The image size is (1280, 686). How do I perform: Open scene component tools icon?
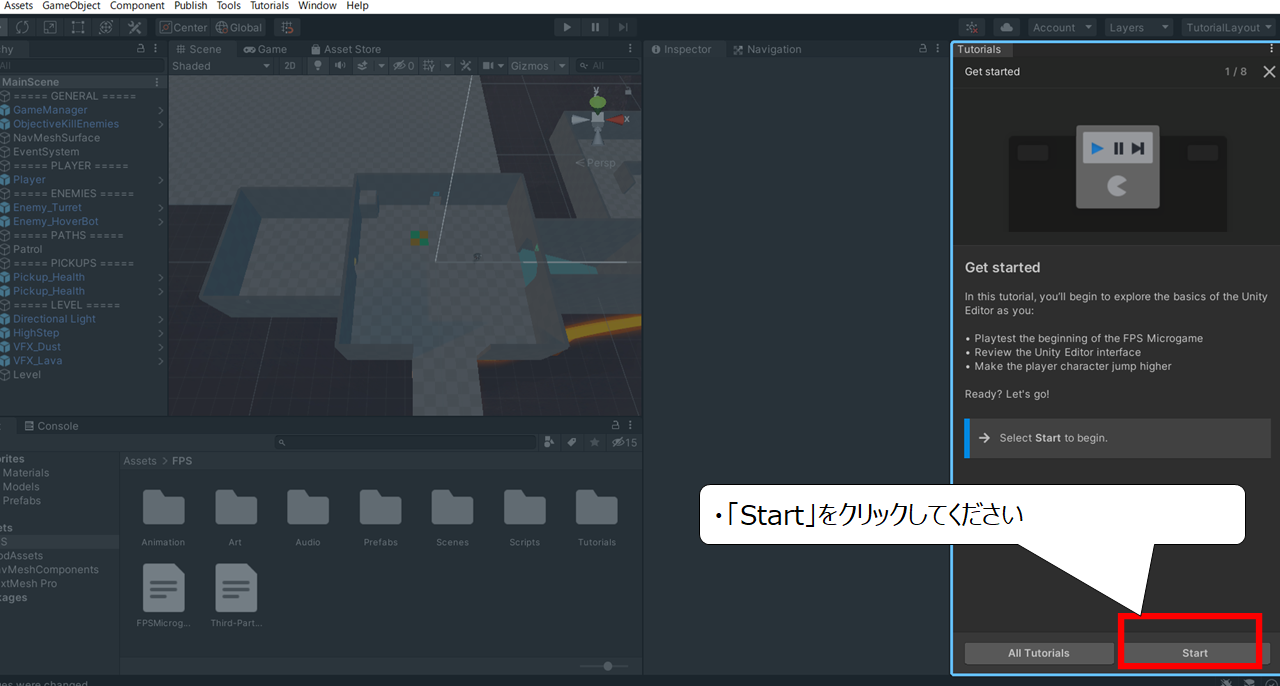pyautogui.click(x=466, y=66)
